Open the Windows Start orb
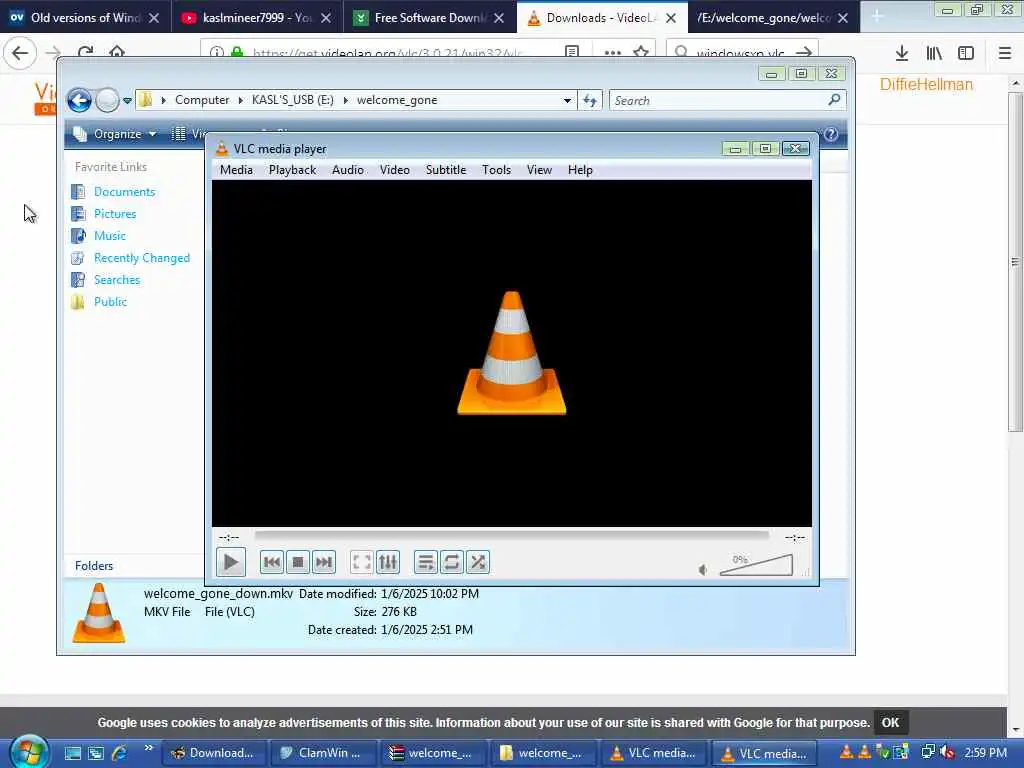 click(28, 752)
